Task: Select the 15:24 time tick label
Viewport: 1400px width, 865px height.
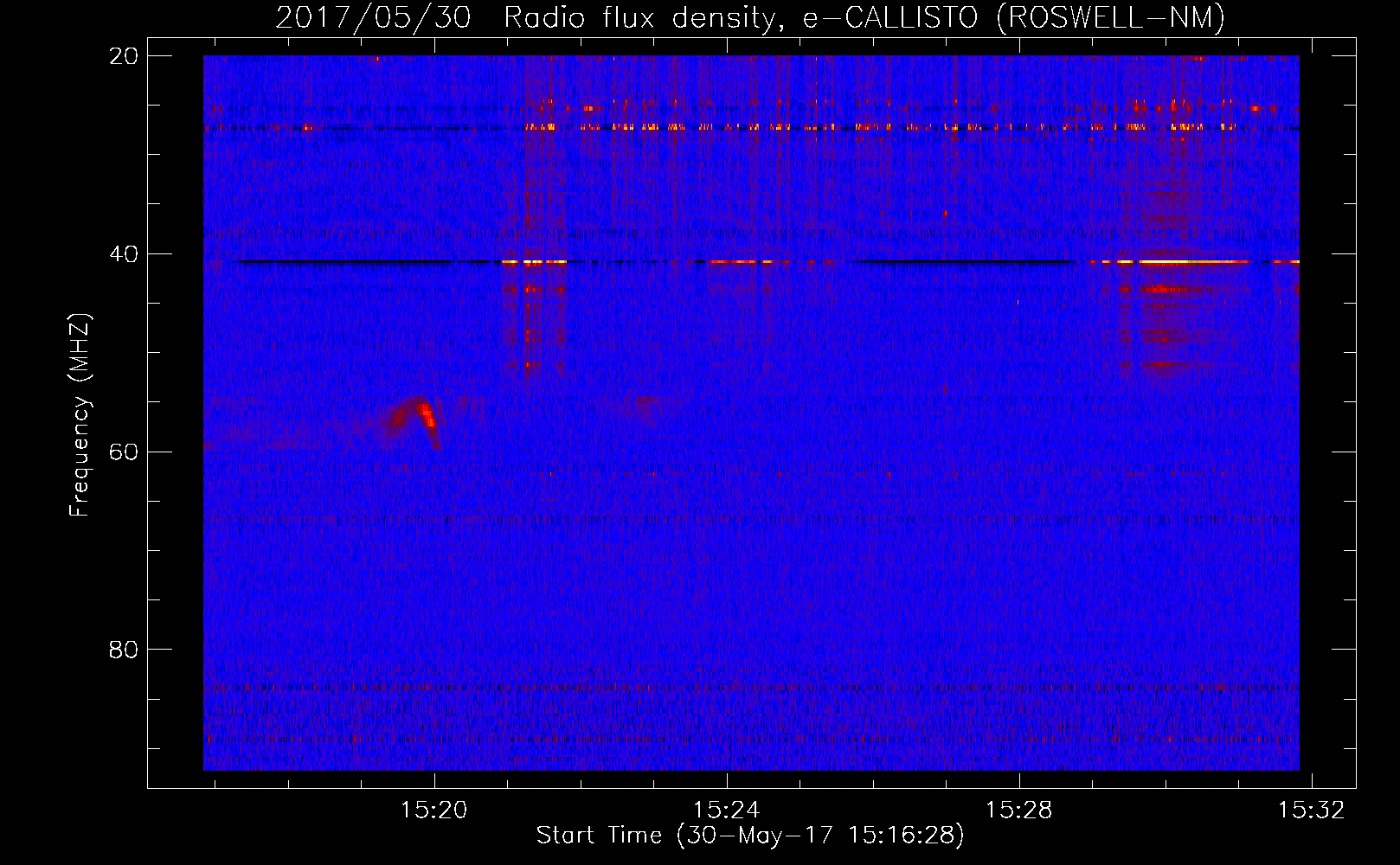Action: [x=727, y=810]
